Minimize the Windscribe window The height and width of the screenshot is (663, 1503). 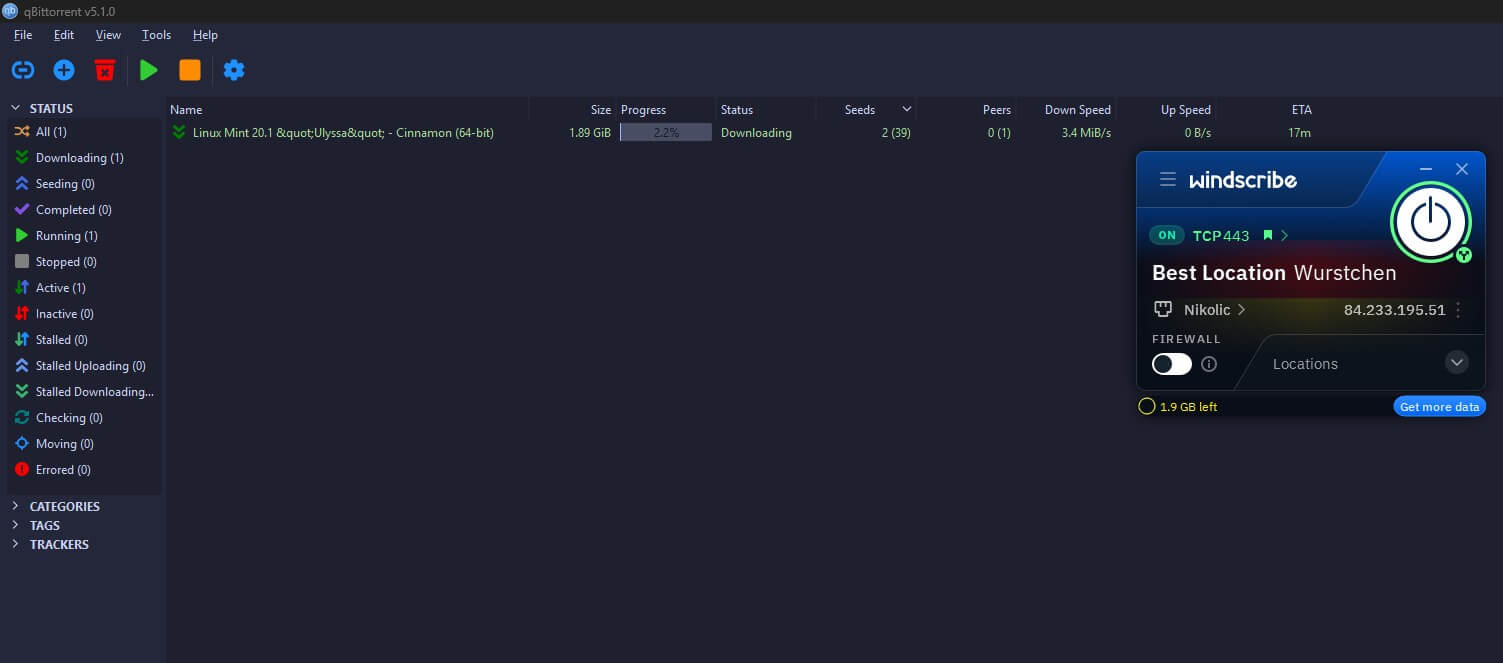coord(1426,169)
